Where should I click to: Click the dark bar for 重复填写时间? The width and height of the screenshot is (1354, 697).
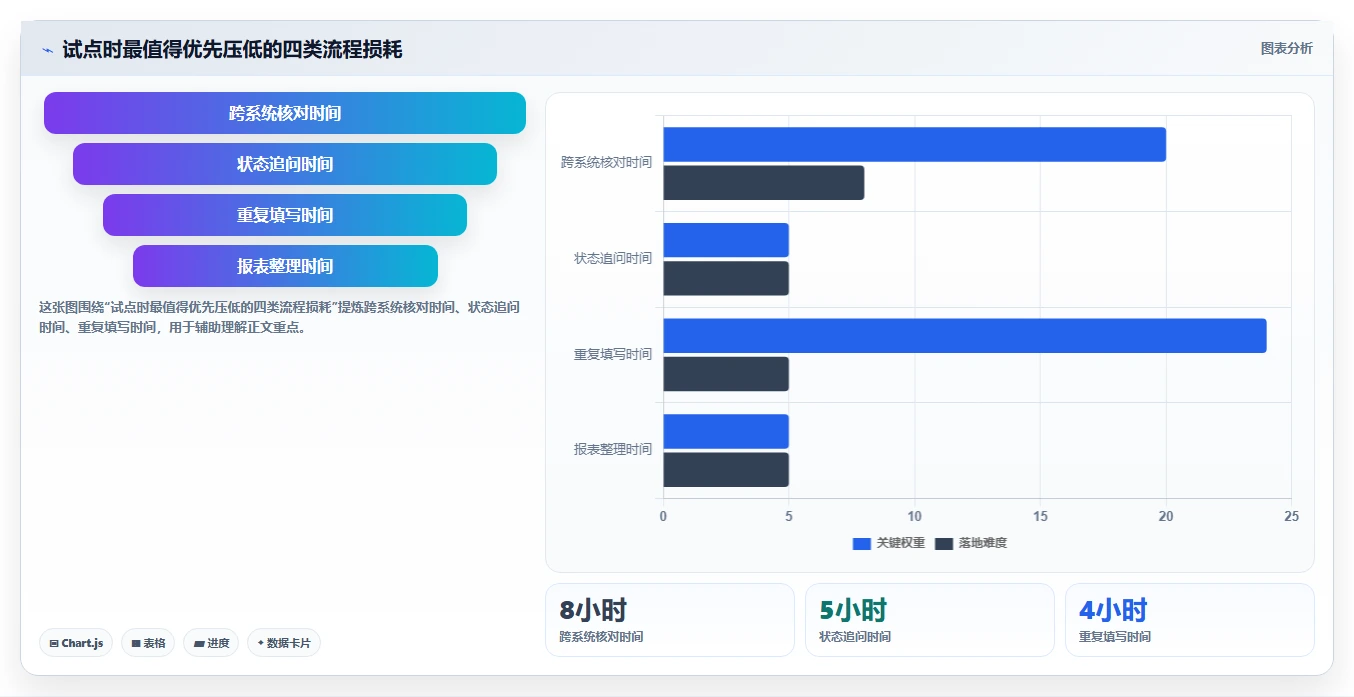click(726, 374)
